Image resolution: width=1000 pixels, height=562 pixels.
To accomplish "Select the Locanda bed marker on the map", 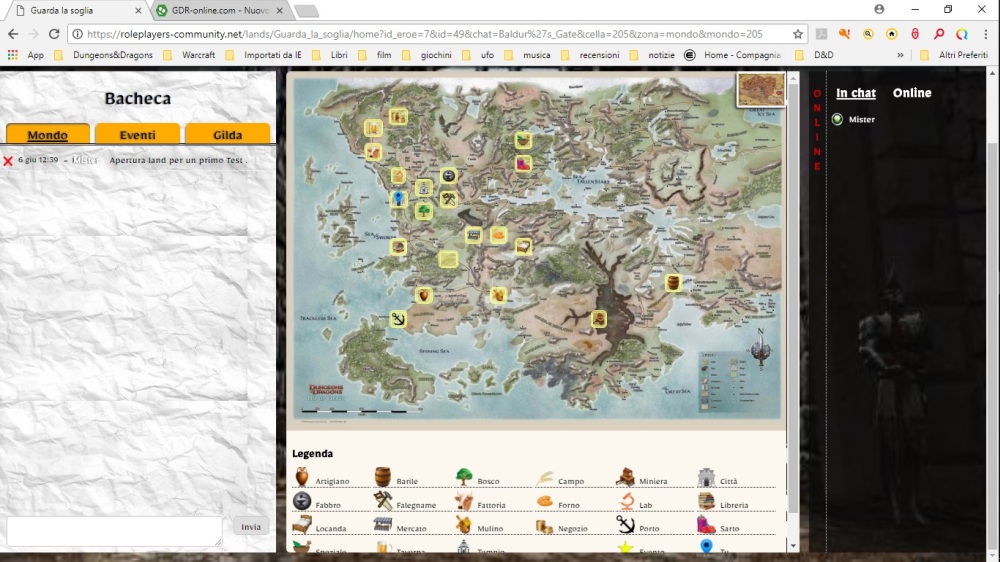I will pyautogui.click(x=524, y=247).
